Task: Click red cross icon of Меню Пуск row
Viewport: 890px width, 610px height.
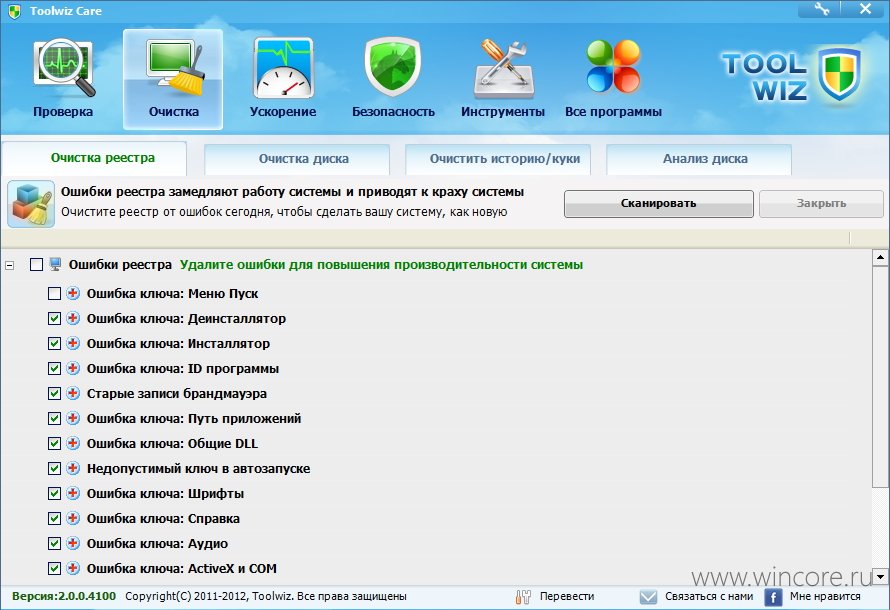Action: (x=73, y=293)
